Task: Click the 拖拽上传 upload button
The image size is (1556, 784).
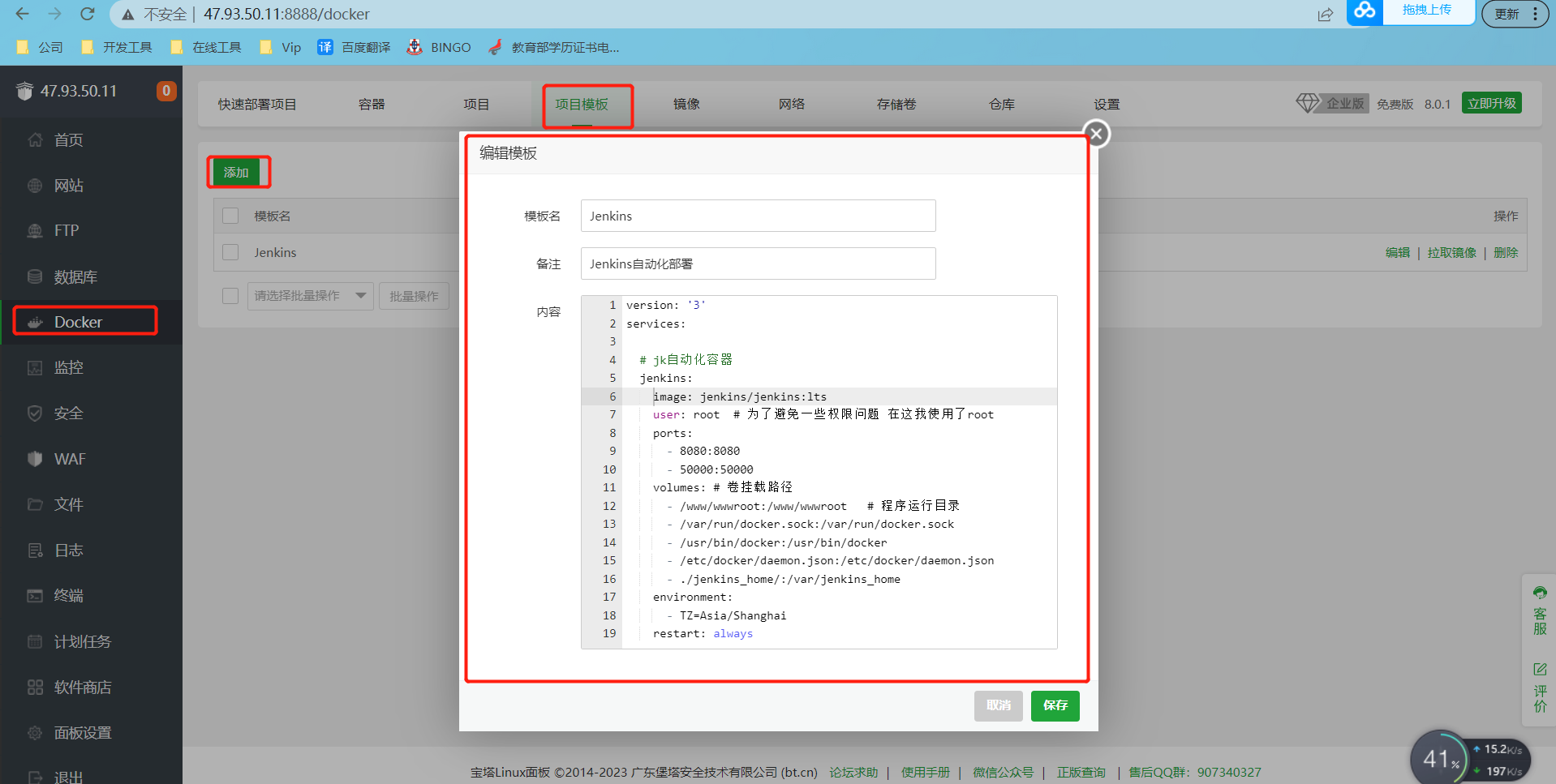Action: click(1426, 10)
